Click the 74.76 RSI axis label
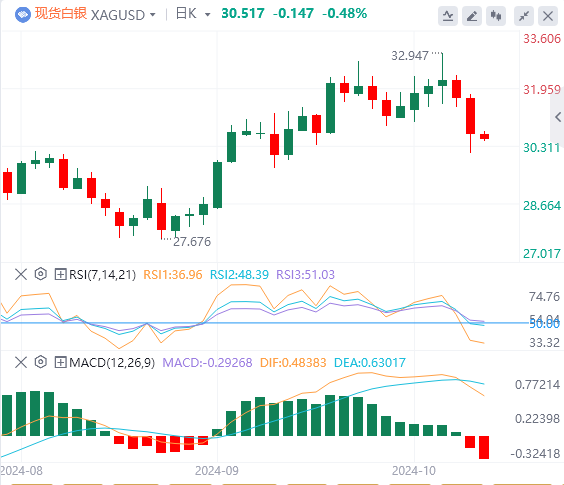The width and height of the screenshot is (564, 485). tap(544, 297)
